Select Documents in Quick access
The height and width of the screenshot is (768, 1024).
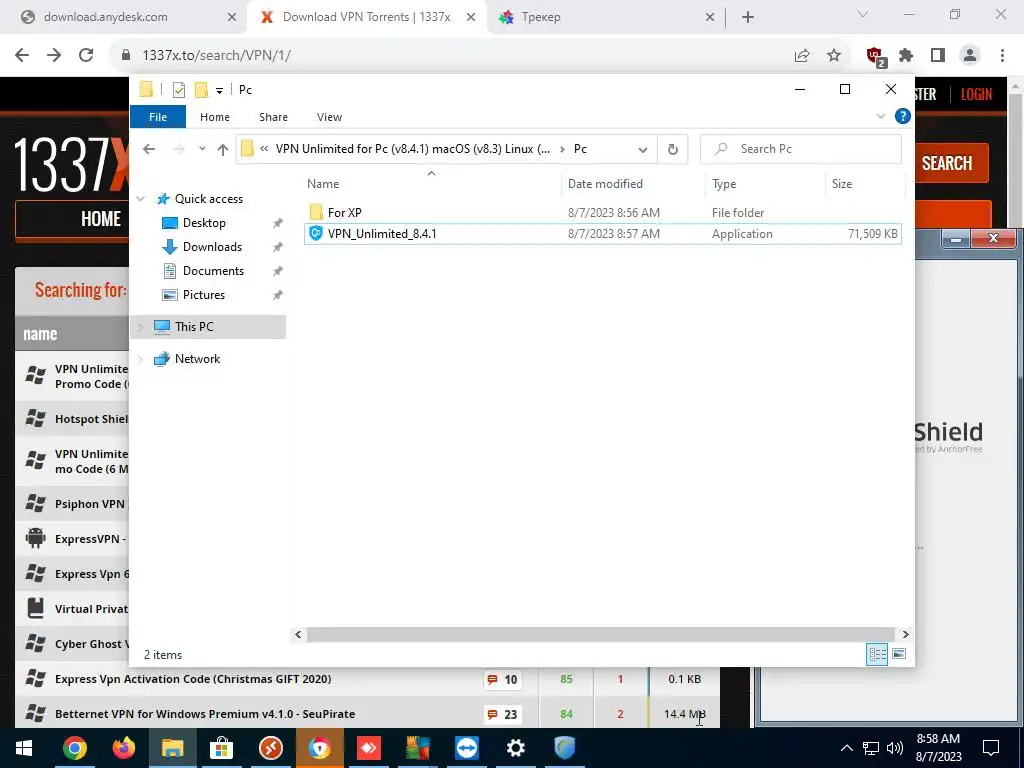click(x=213, y=271)
